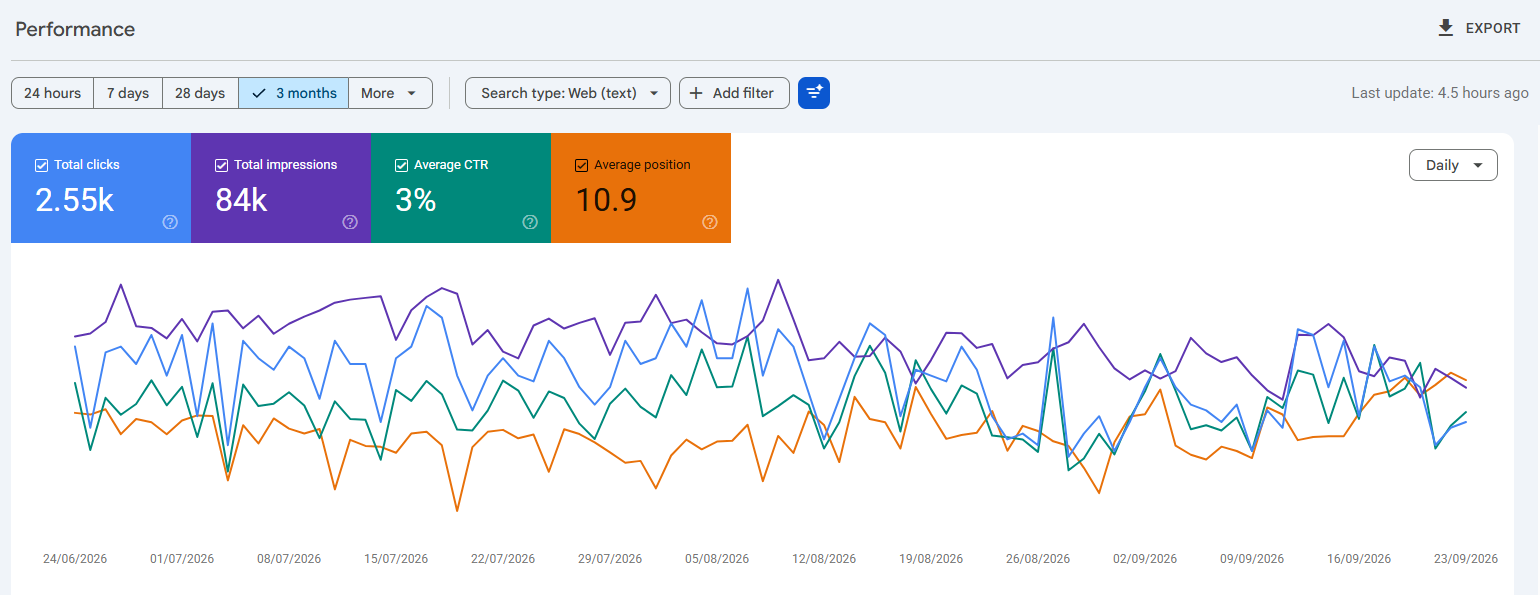Open the More date range dropdown
1540x595 pixels.
[x=390, y=93]
